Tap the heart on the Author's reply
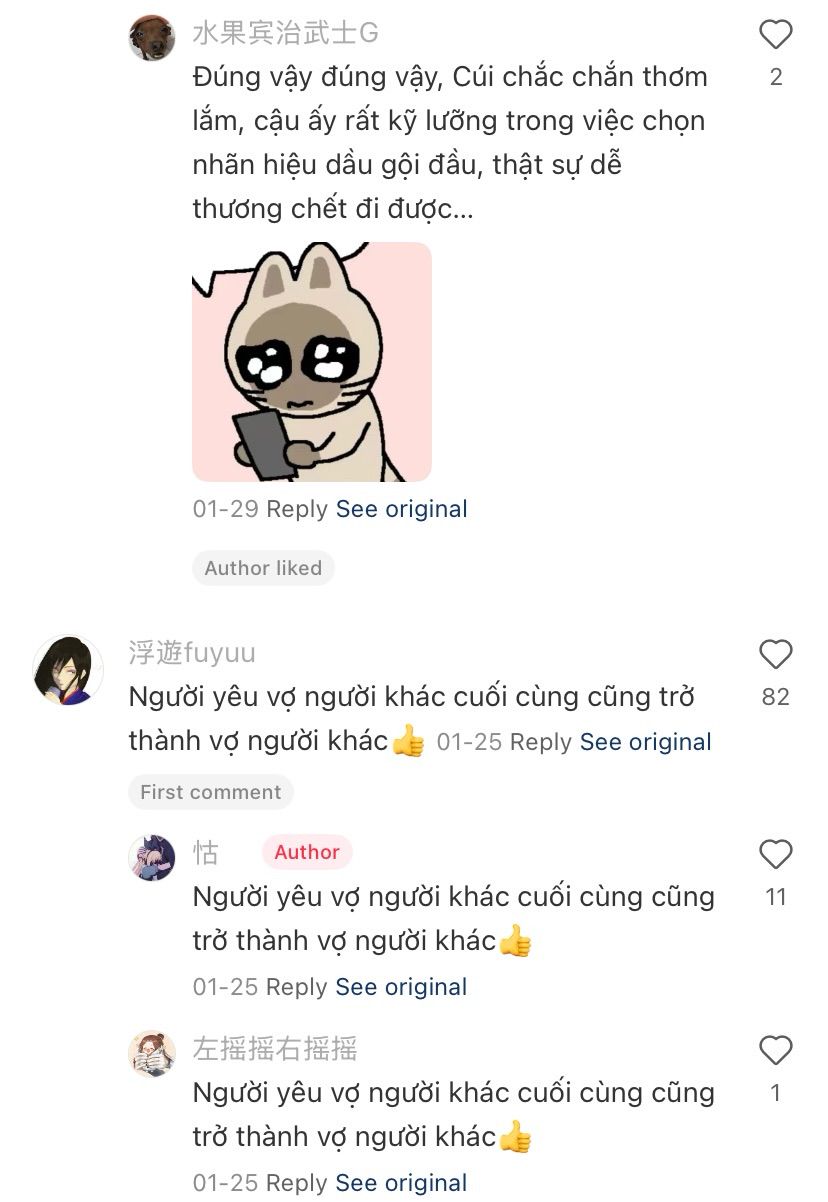 click(x=775, y=854)
